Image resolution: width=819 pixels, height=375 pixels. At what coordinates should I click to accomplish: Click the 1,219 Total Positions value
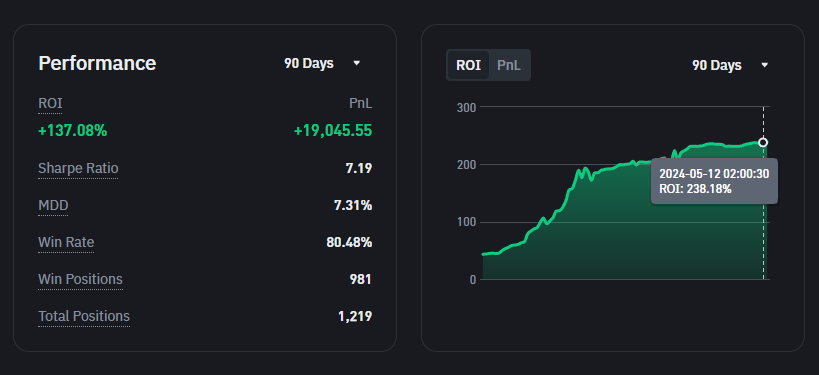click(355, 316)
